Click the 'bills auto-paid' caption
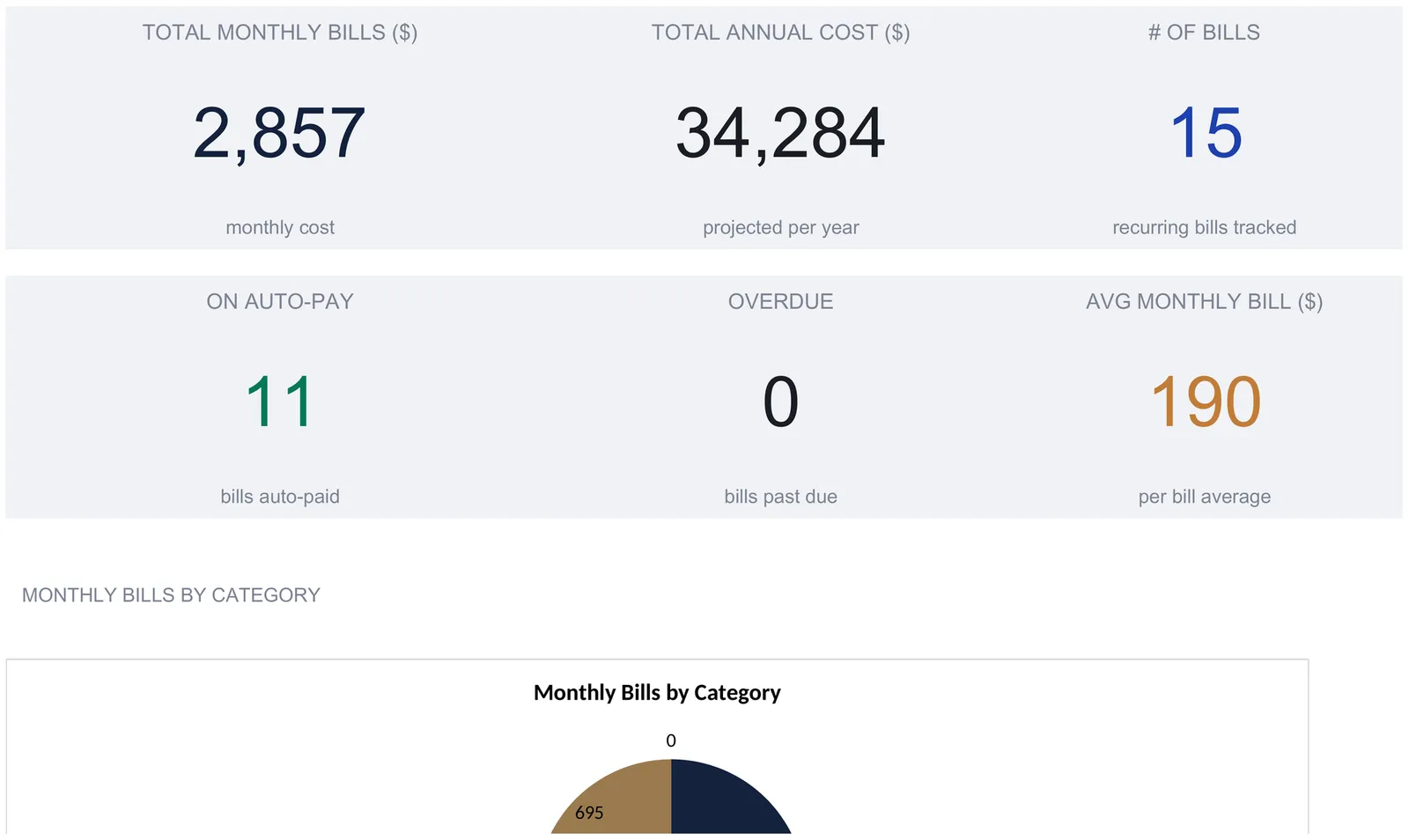The height and width of the screenshot is (840, 1409). pos(280,497)
